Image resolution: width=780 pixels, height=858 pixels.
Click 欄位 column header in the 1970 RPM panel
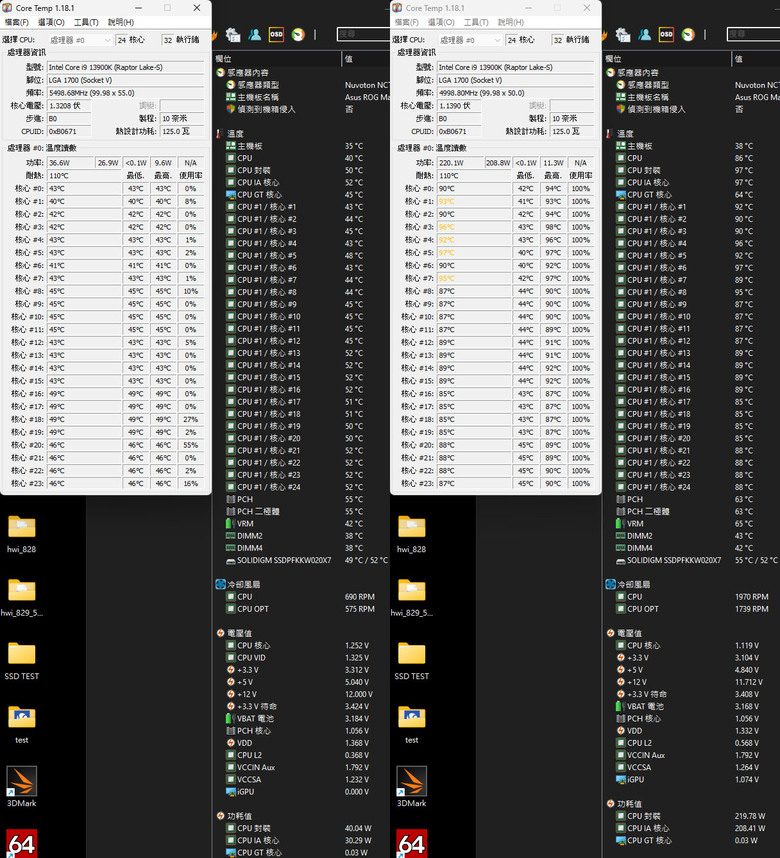666,59
